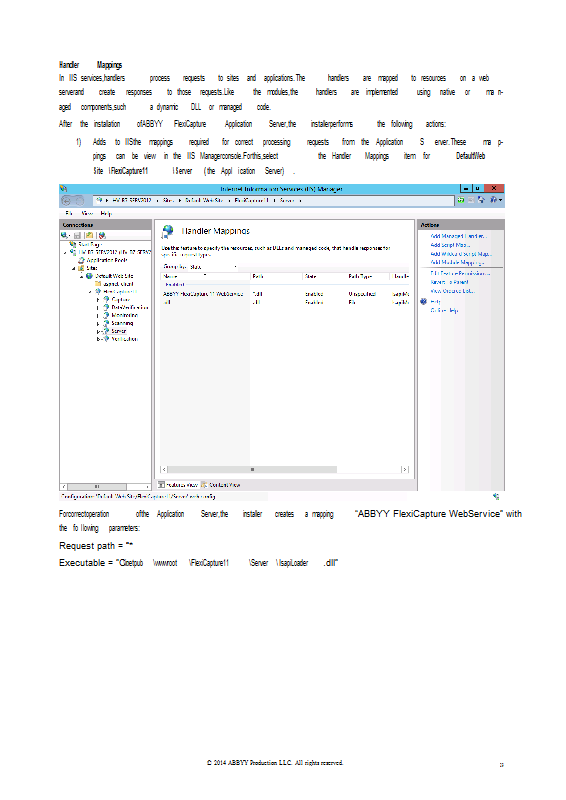Image resolution: width=566 pixels, height=800 pixels.
Task: Click the Up folder icon in Connections toolbar
Action: click(x=89, y=235)
